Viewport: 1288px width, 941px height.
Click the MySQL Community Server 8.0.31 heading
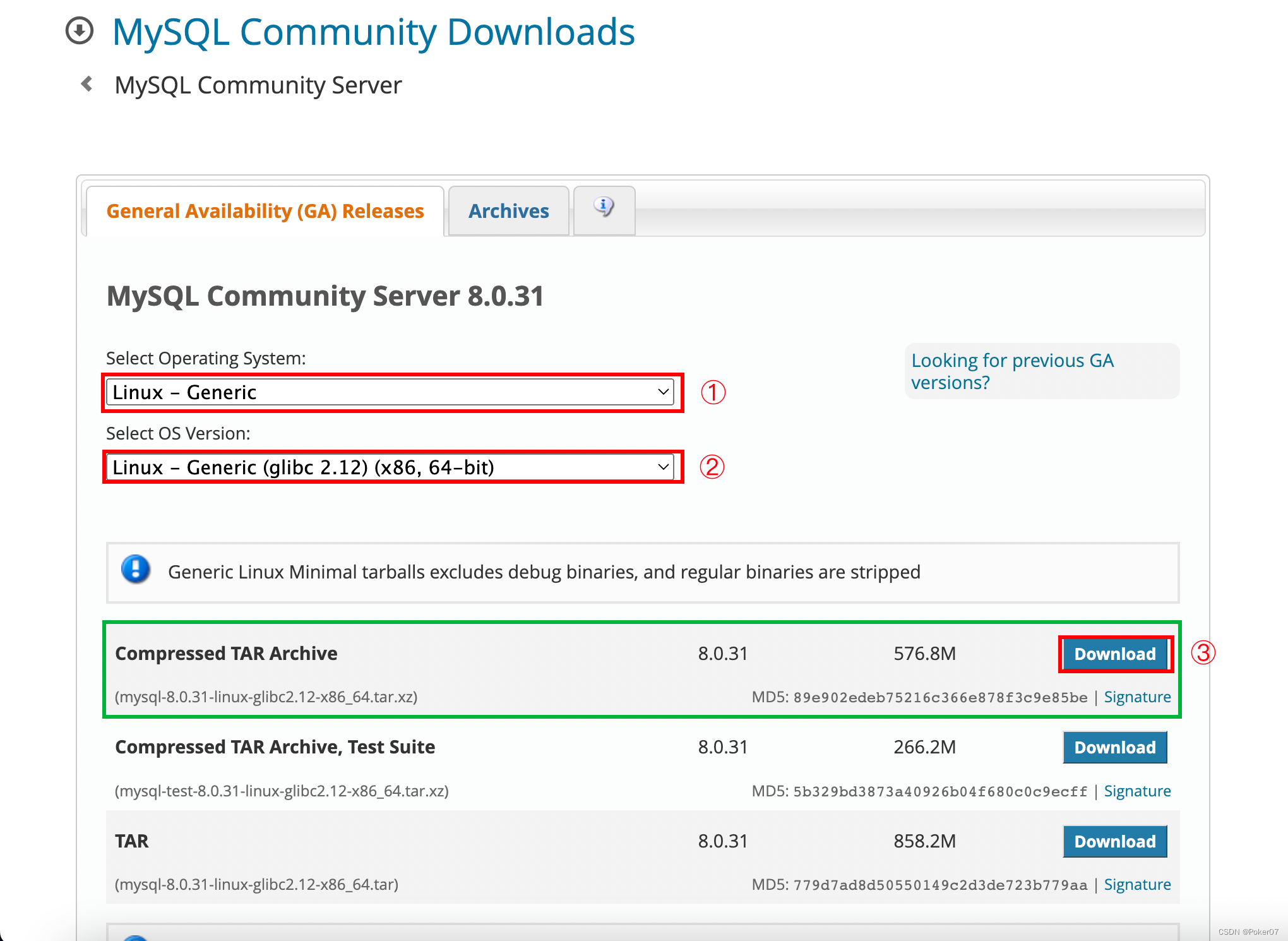pyautogui.click(x=325, y=296)
